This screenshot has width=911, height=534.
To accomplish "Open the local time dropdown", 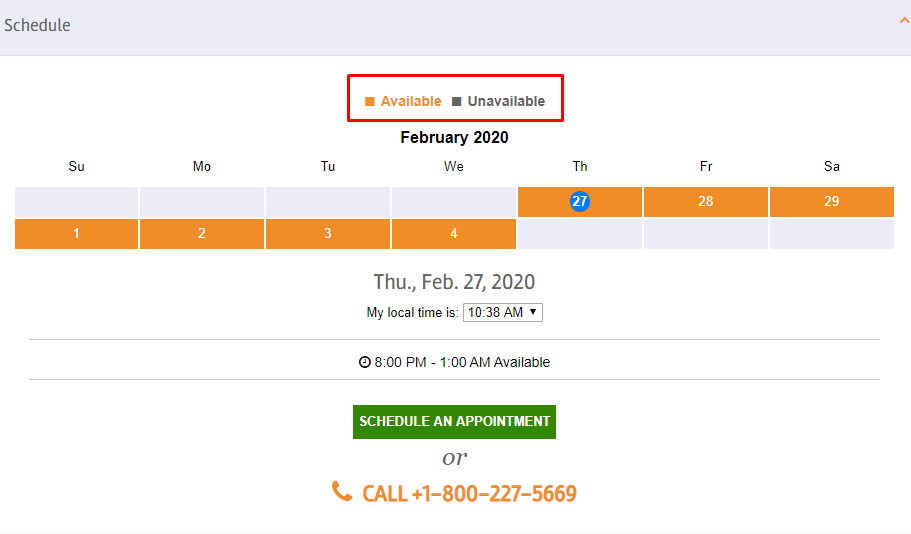I will coord(503,313).
